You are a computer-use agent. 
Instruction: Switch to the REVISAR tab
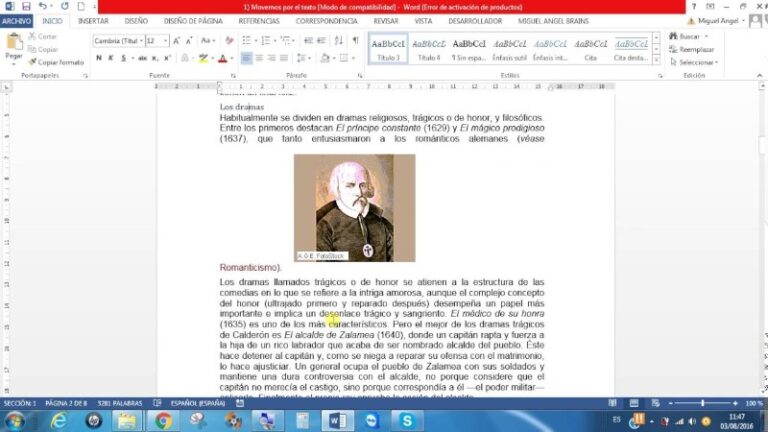coord(385,21)
